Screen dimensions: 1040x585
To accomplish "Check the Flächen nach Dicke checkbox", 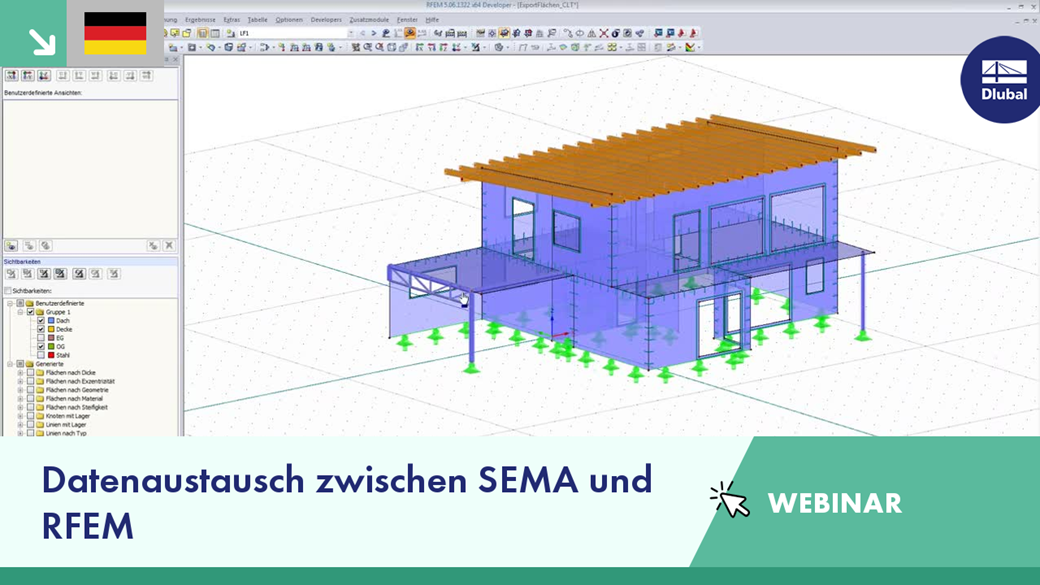I will click(31, 373).
